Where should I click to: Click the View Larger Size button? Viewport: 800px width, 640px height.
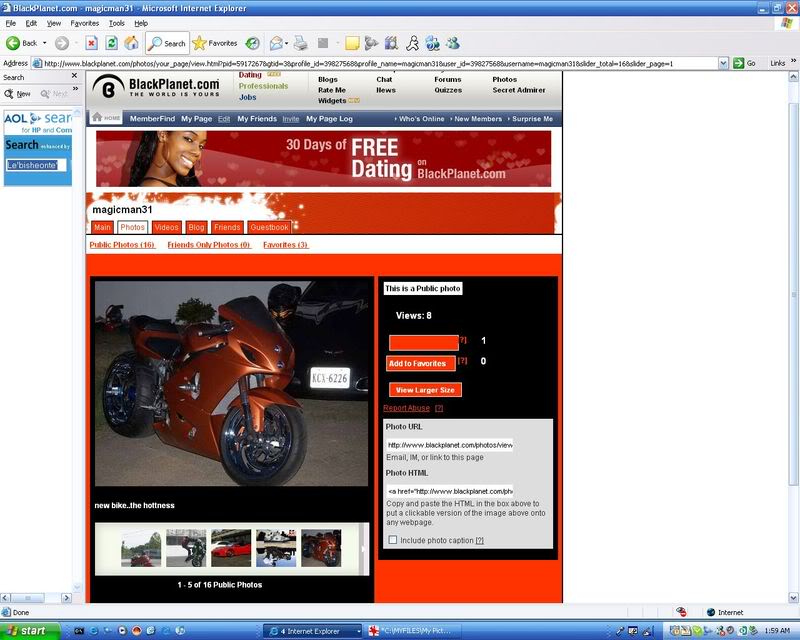click(x=425, y=390)
